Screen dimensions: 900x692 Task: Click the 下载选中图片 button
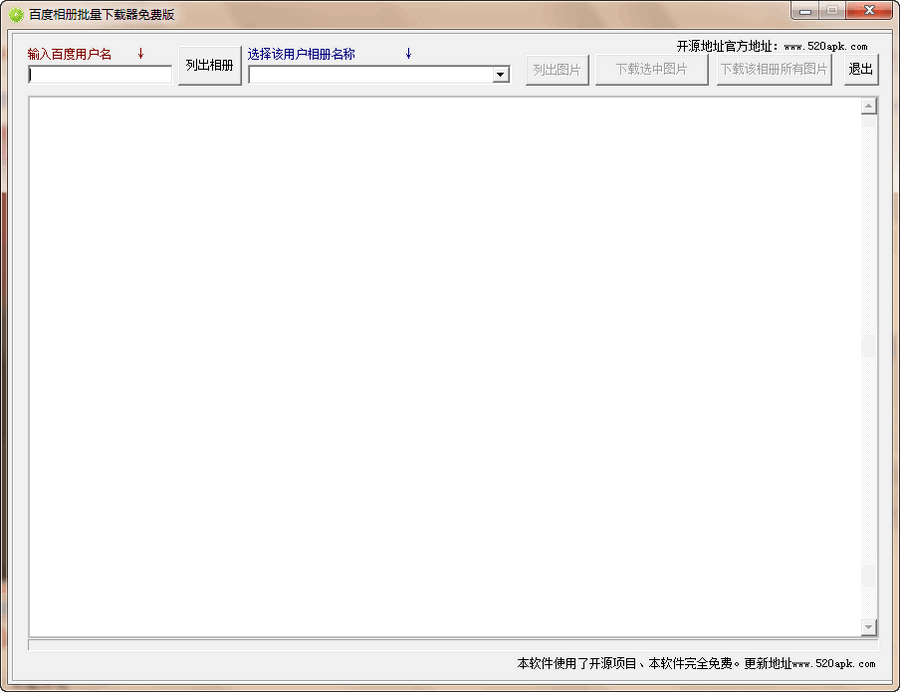pos(651,69)
